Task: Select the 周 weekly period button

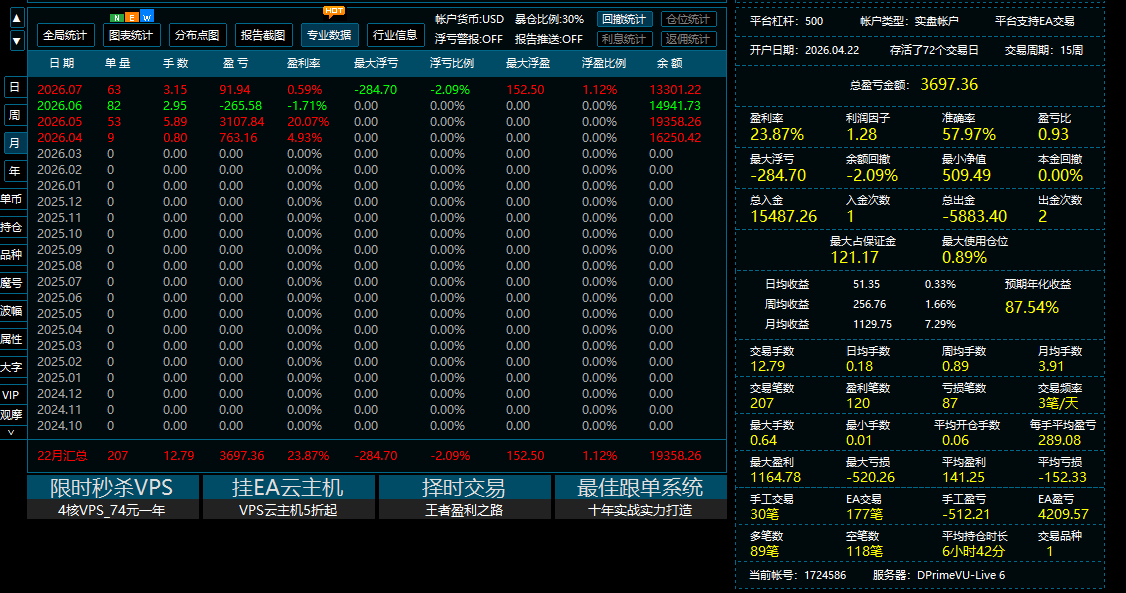Action: (x=14, y=115)
